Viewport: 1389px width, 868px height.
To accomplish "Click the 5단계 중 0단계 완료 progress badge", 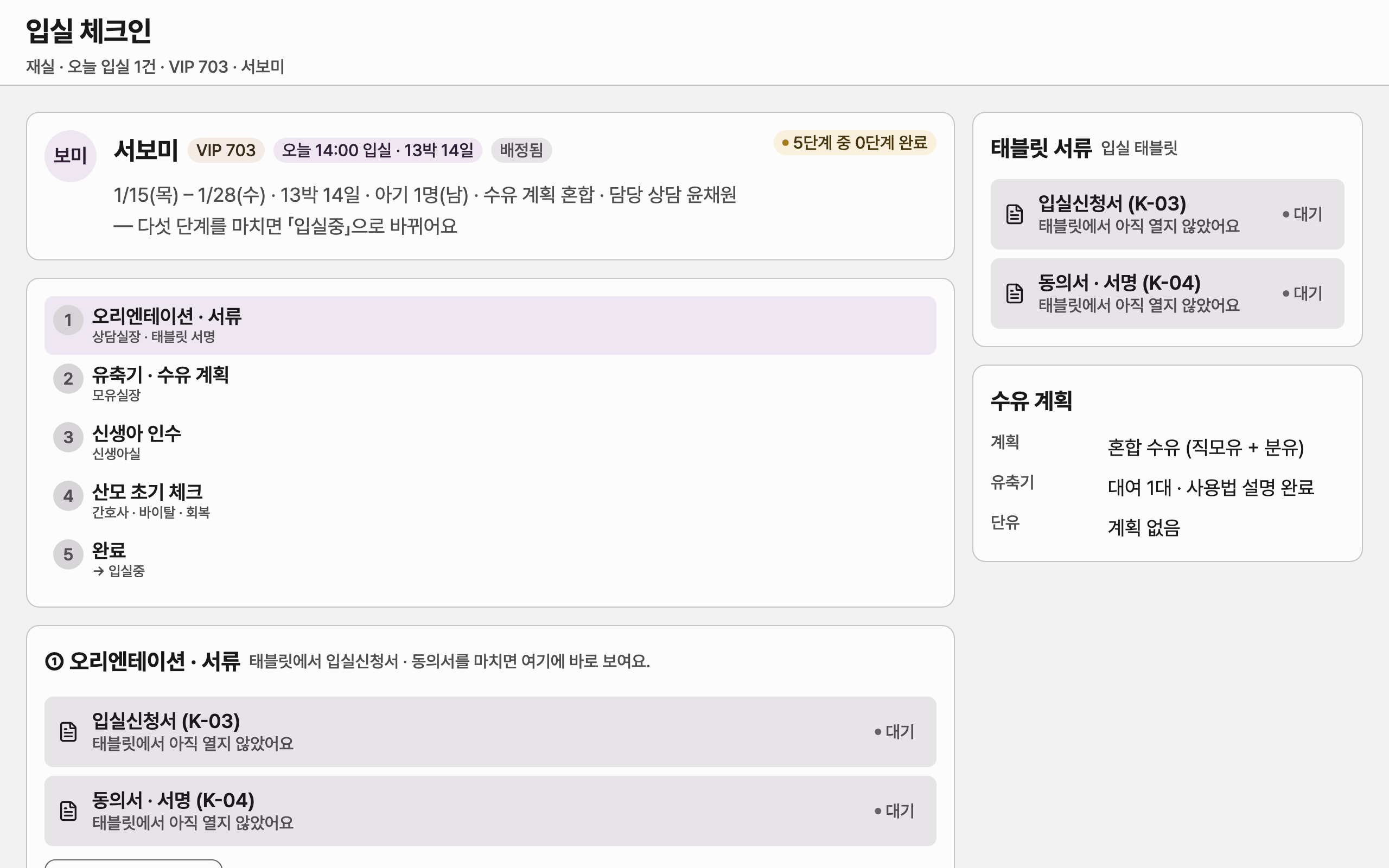I will pos(855,142).
